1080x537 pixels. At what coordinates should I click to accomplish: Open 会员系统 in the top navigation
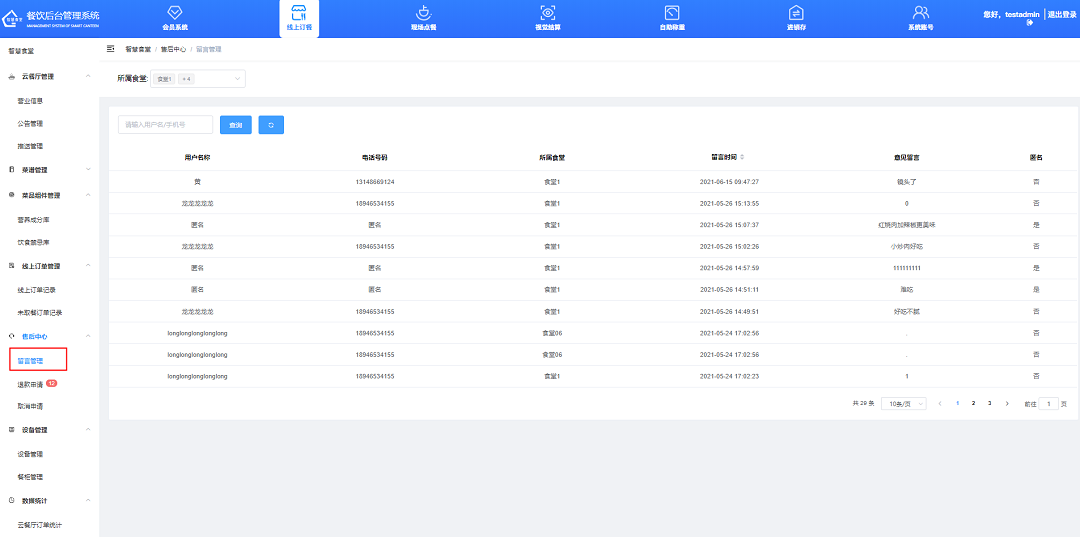[174, 17]
